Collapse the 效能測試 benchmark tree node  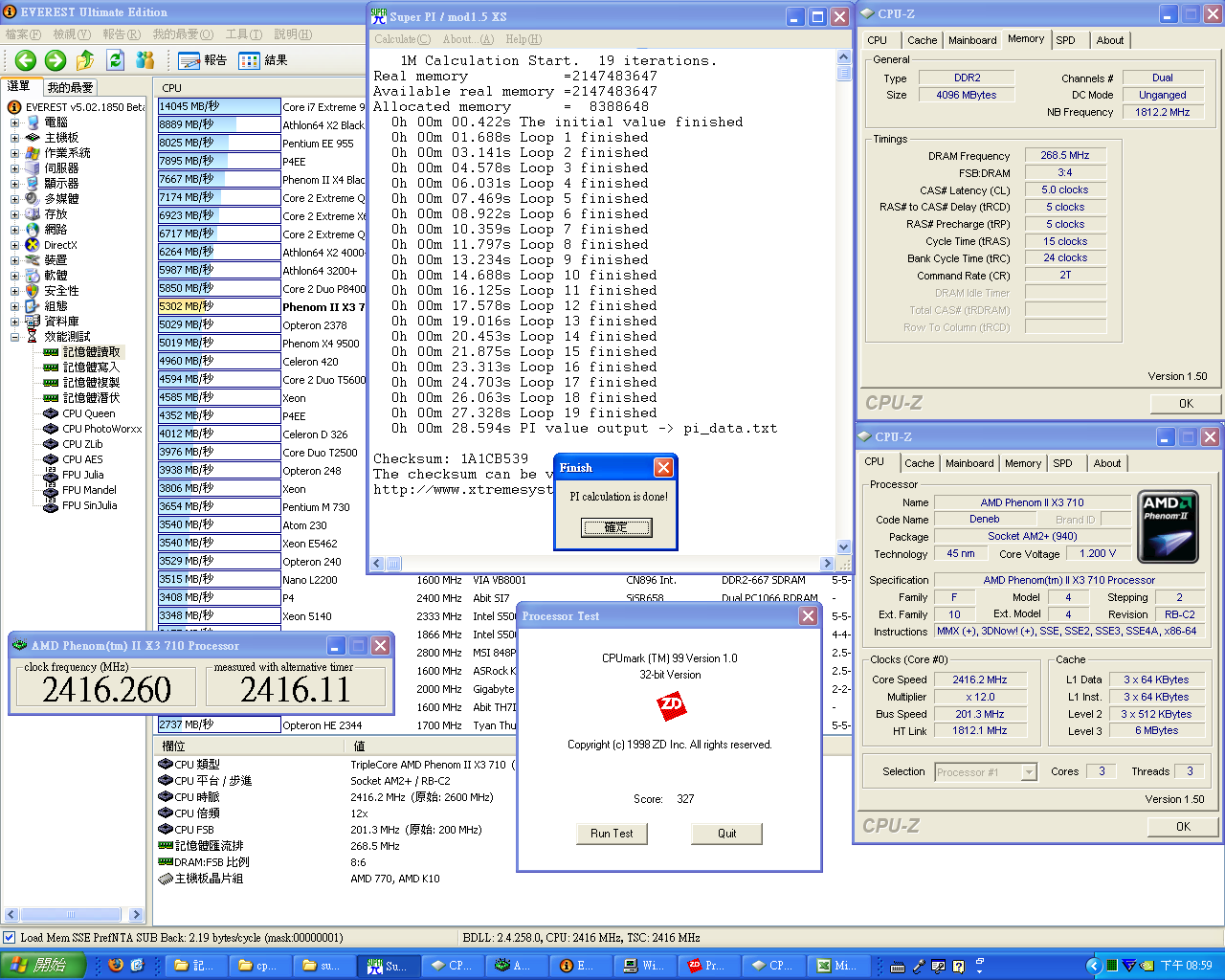pyautogui.click(x=14, y=337)
